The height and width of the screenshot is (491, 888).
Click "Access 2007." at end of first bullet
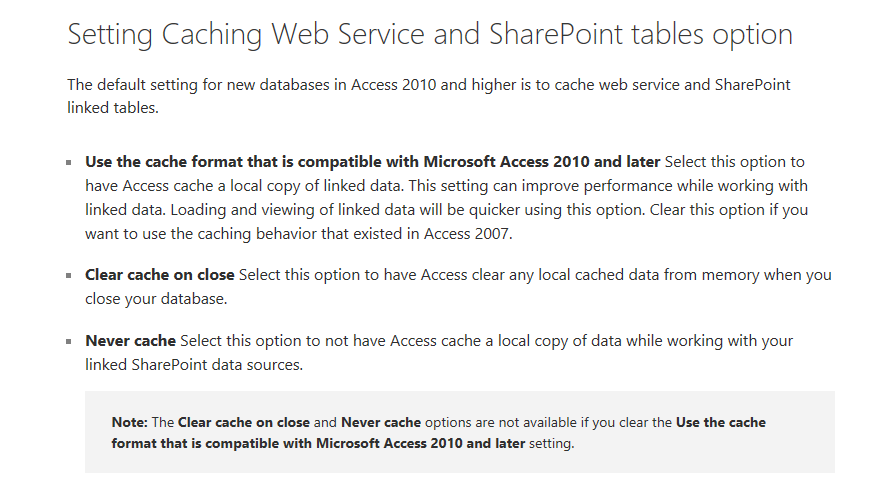468,234
